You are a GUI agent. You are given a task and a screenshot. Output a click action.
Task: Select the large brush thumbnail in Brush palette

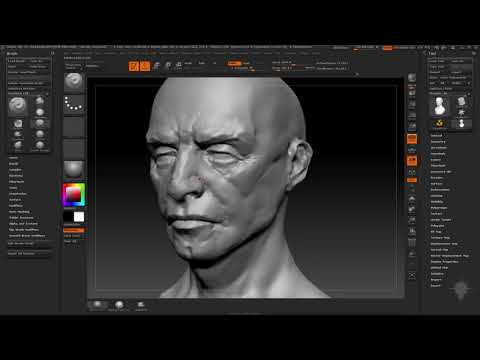click(18, 106)
